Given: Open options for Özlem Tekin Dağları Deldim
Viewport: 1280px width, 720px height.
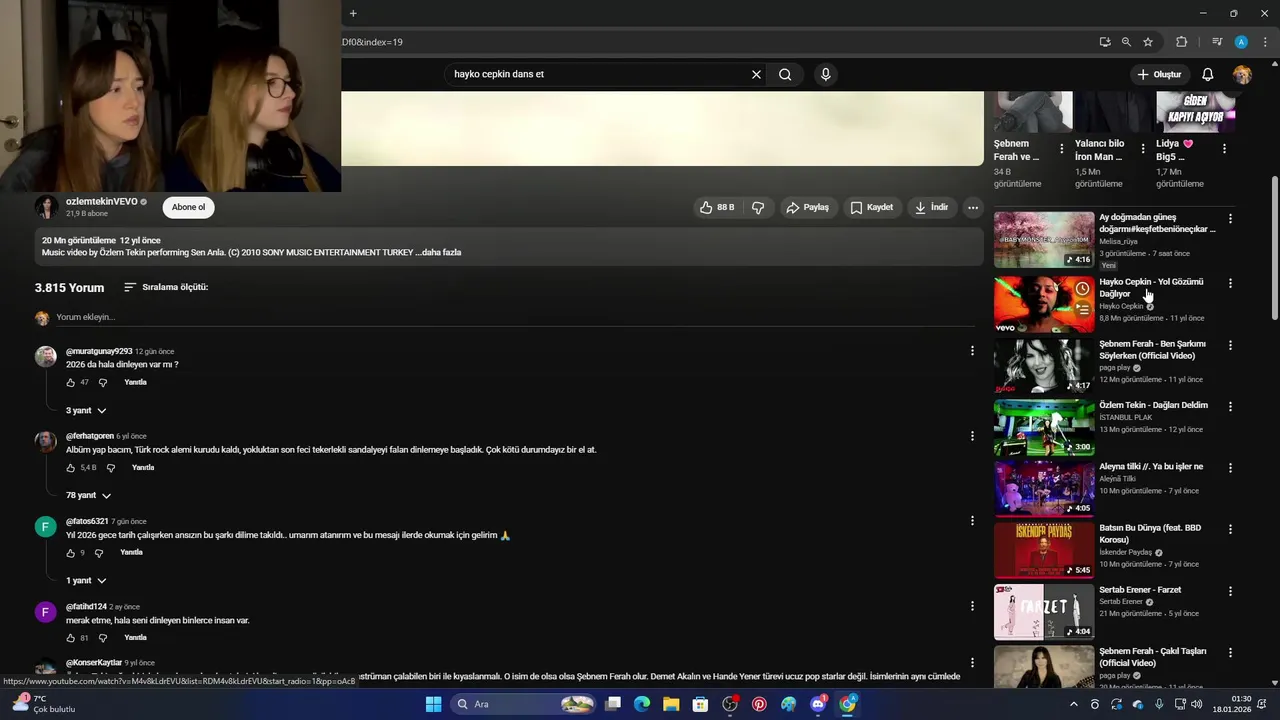Looking at the screenshot, I should [1230, 406].
